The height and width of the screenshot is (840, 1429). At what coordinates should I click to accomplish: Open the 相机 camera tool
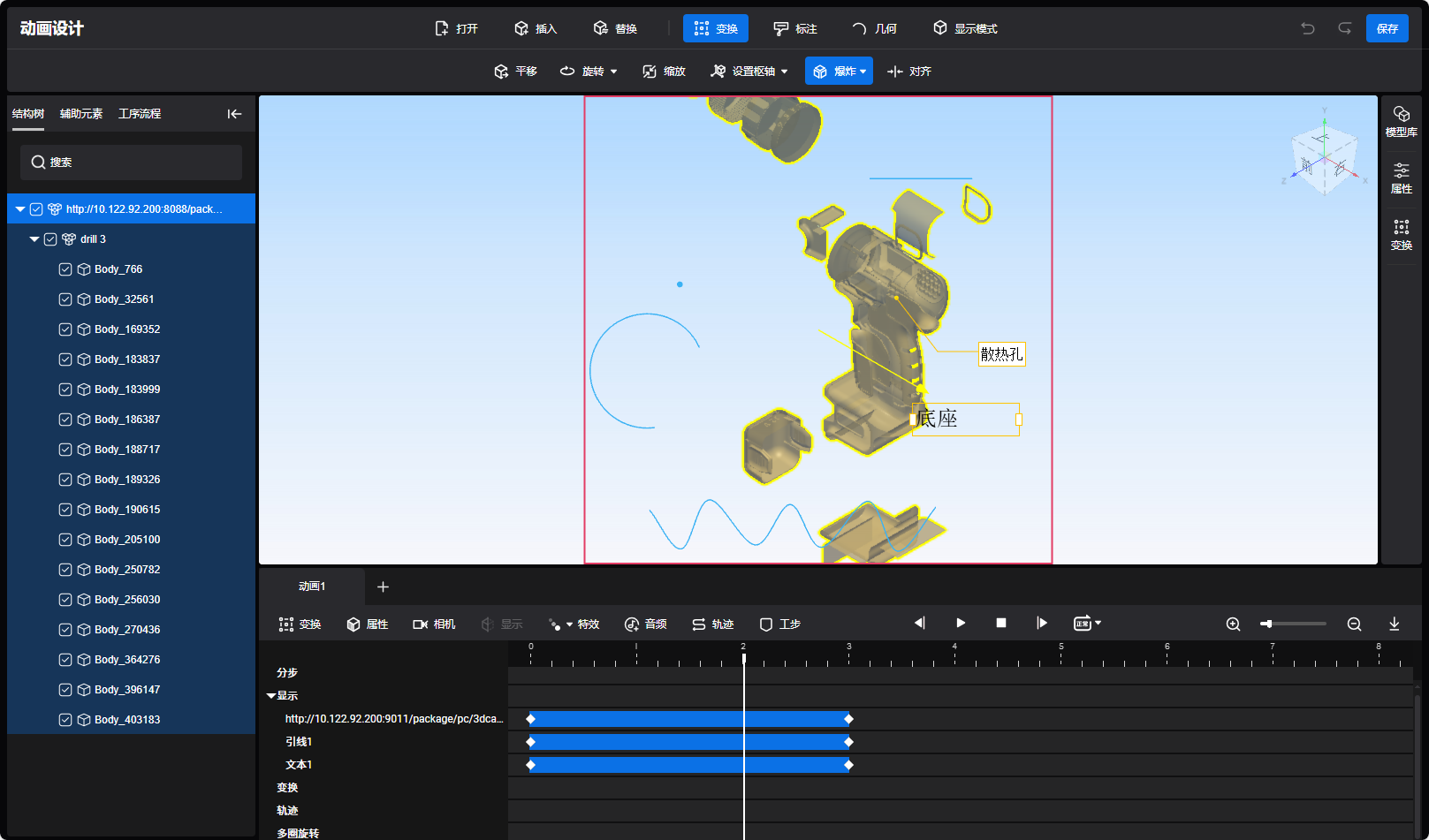pos(434,624)
